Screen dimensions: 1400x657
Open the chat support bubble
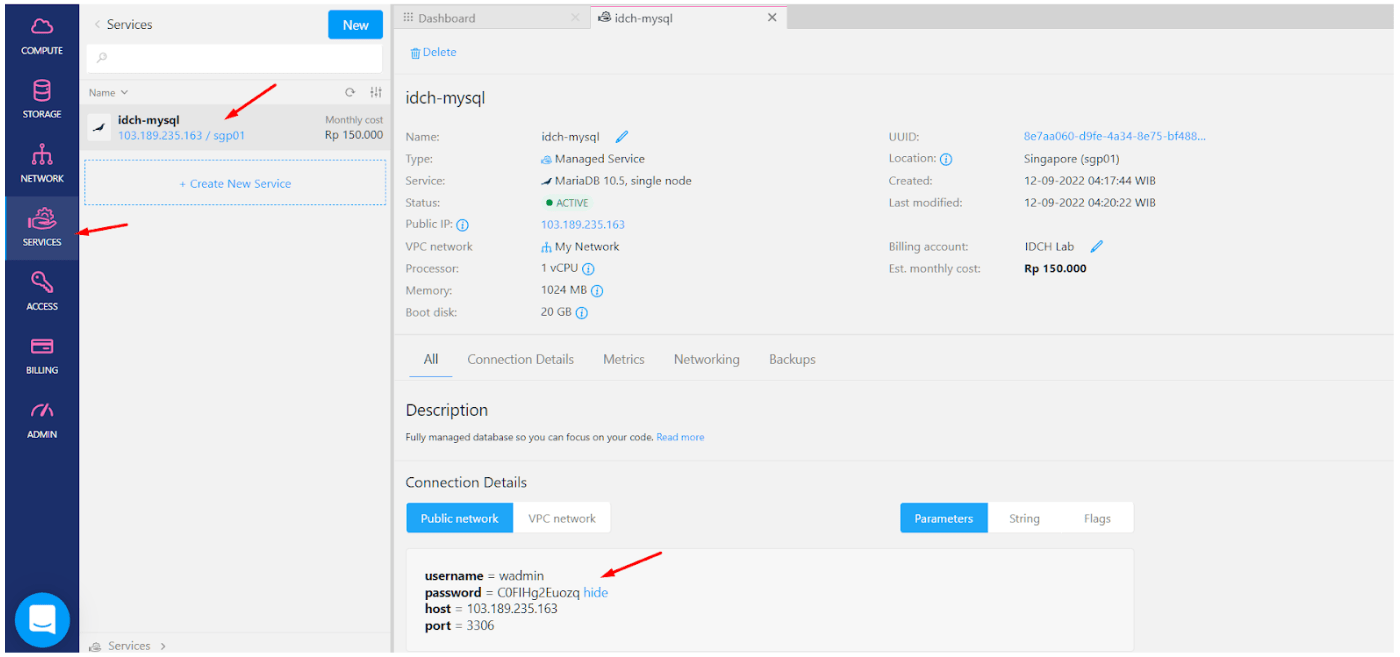point(42,620)
